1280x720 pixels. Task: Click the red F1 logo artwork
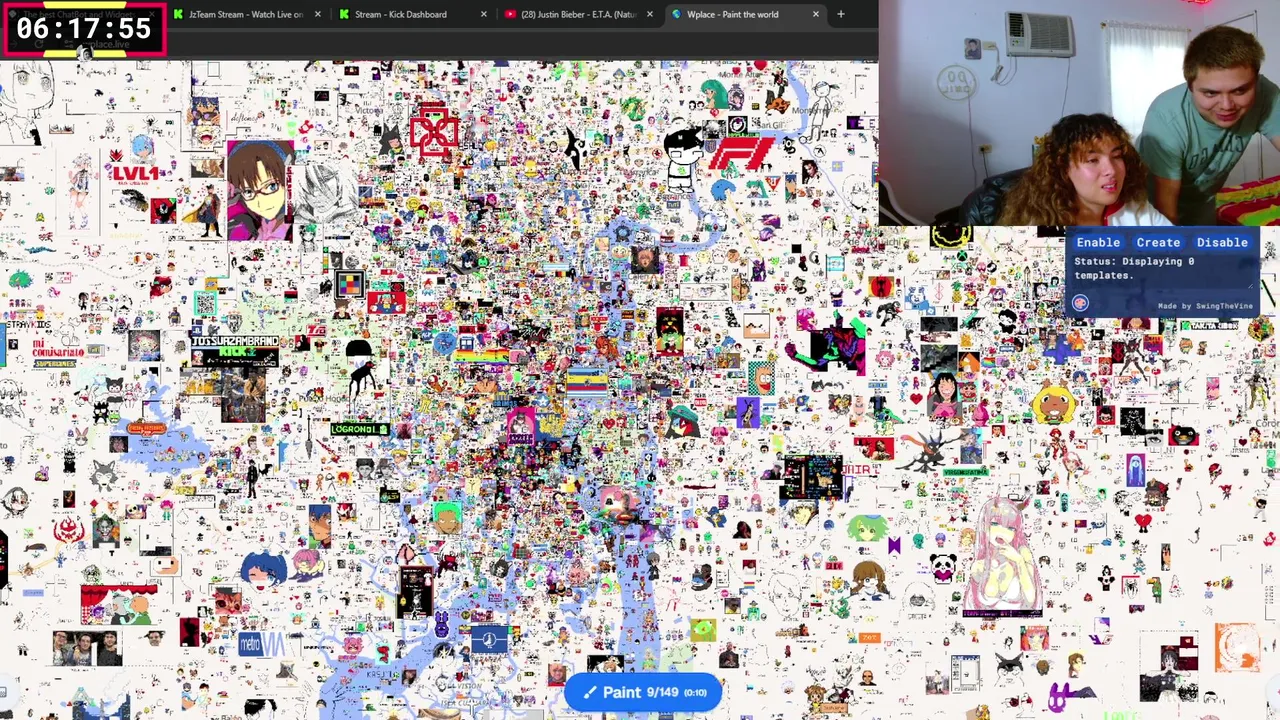tap(741, 154)
